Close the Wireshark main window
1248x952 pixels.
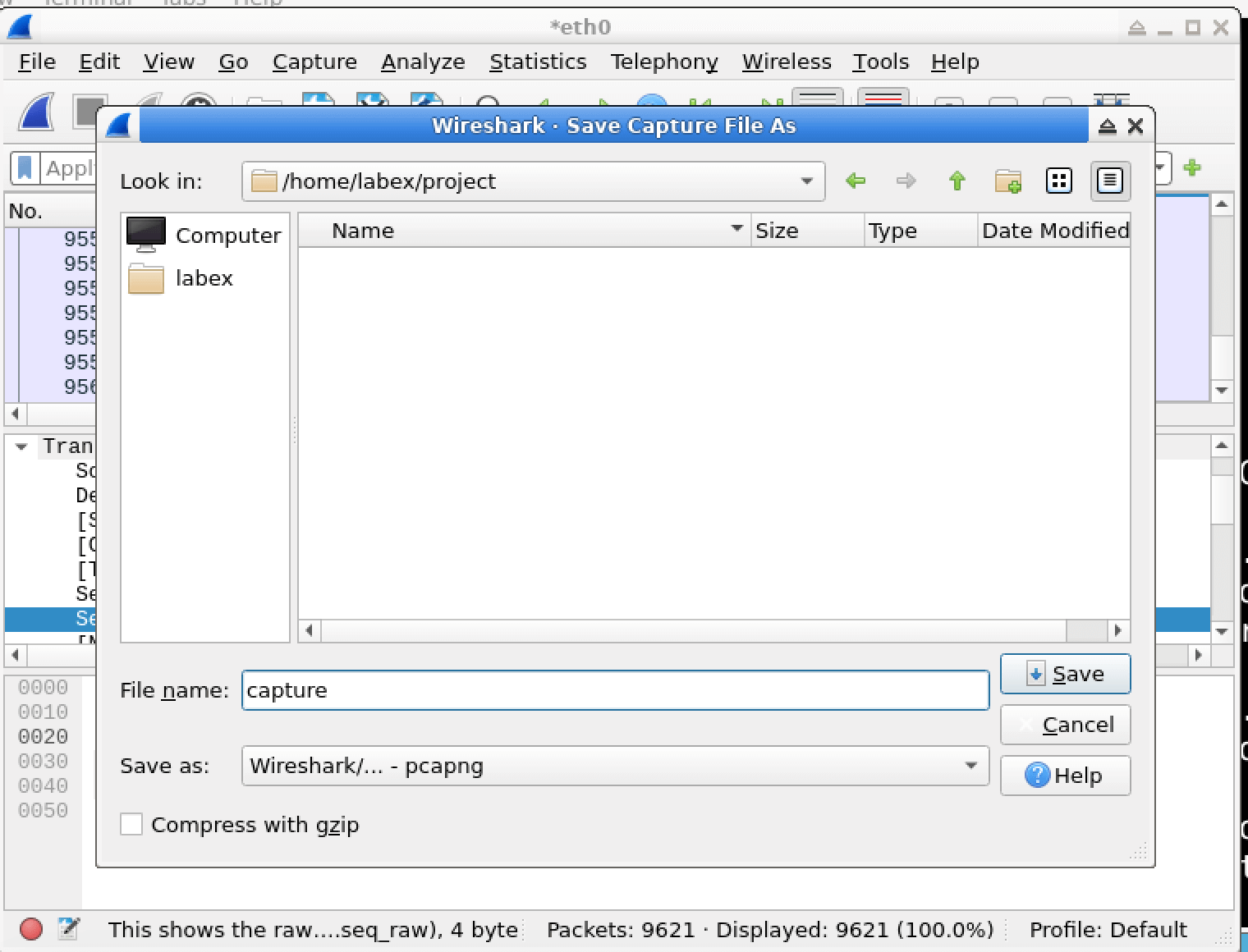pyautogui.click(x=1221, y=27)
